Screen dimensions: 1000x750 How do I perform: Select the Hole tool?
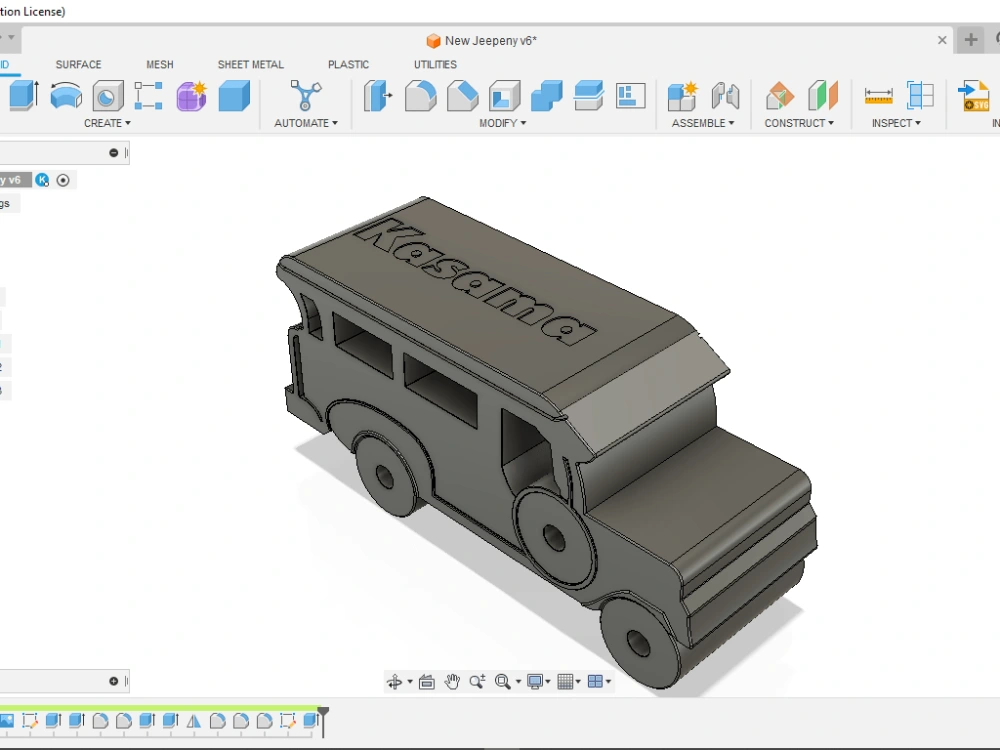pos(108,96)
